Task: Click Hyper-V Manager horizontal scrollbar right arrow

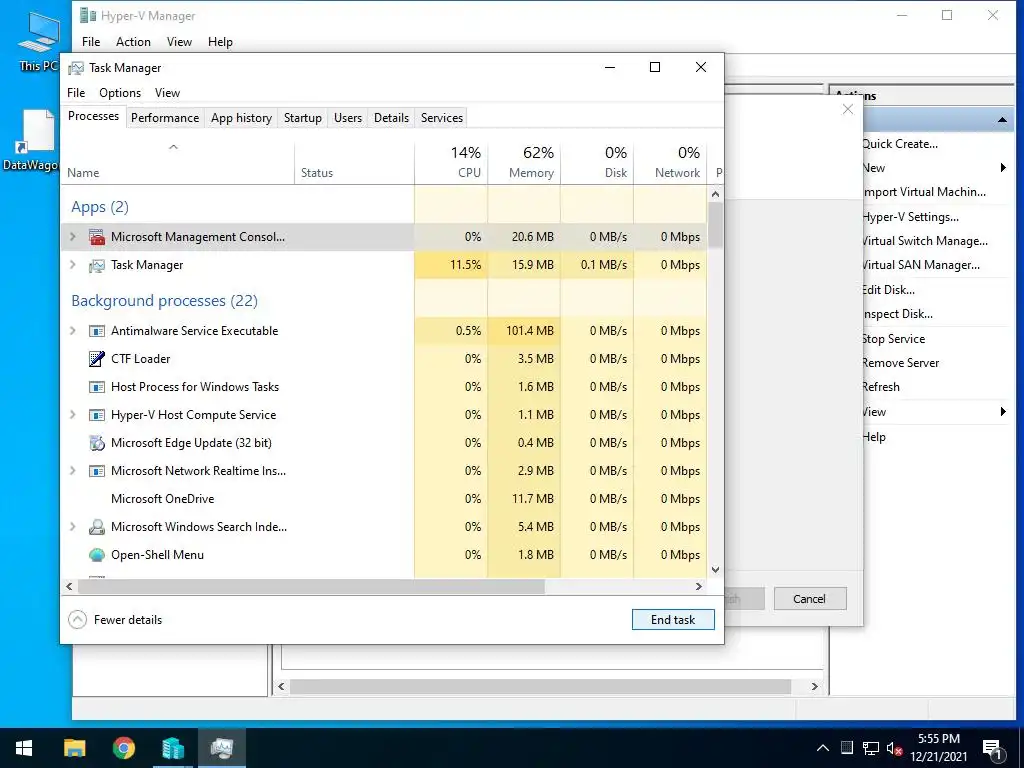Action: [814, 686]
